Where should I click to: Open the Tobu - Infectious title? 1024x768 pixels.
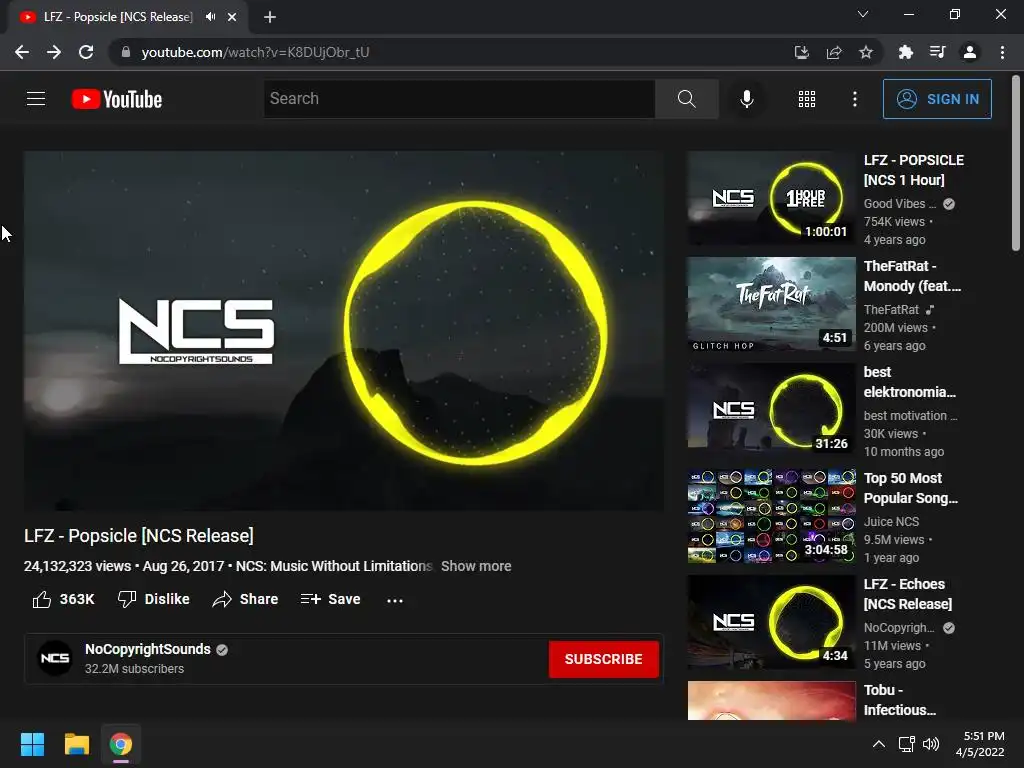(x=899, y=700)
